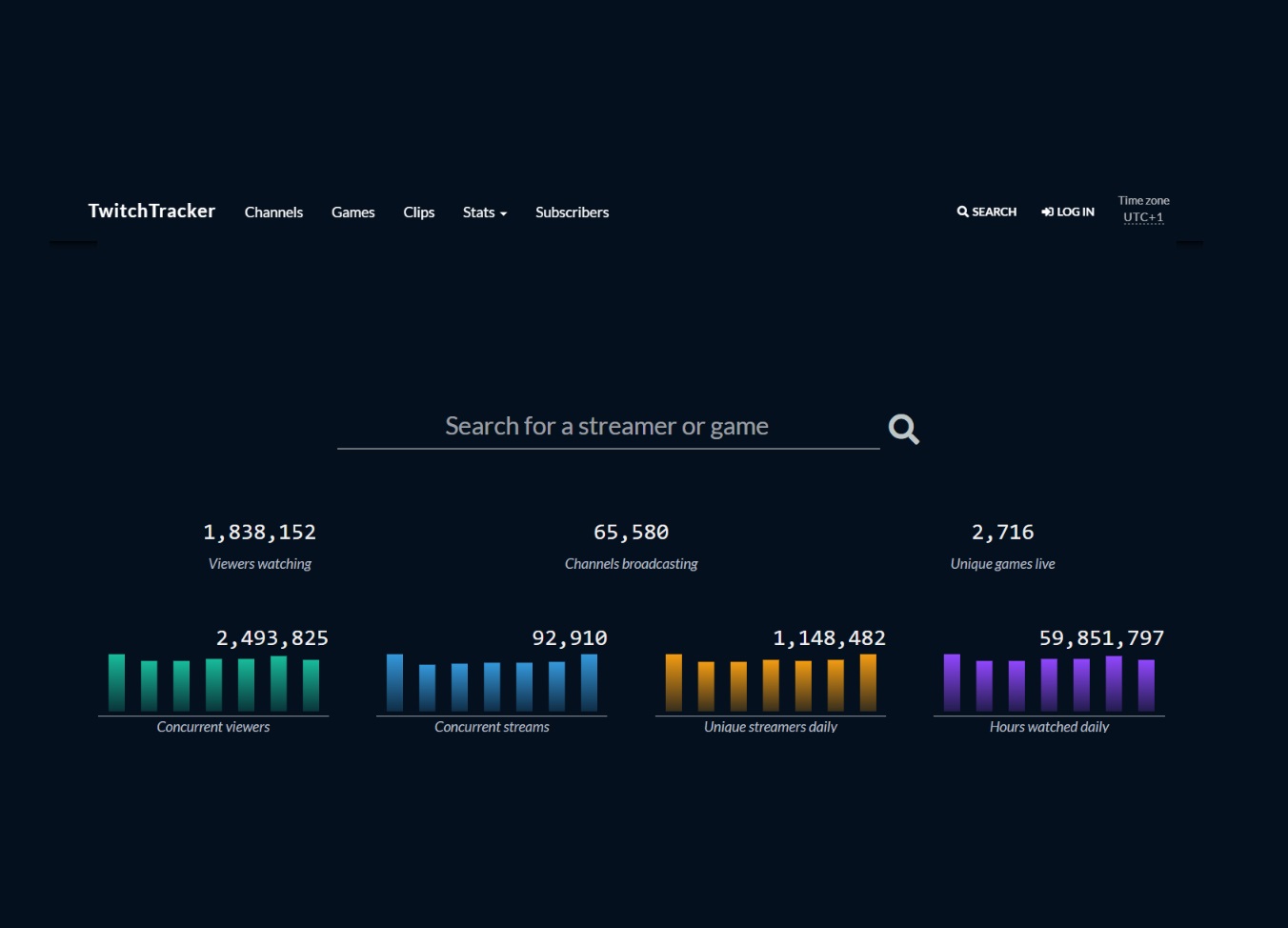Click the streamer or game search field
This screenshot has height=928, width=1288.
[x=607, y=425]
